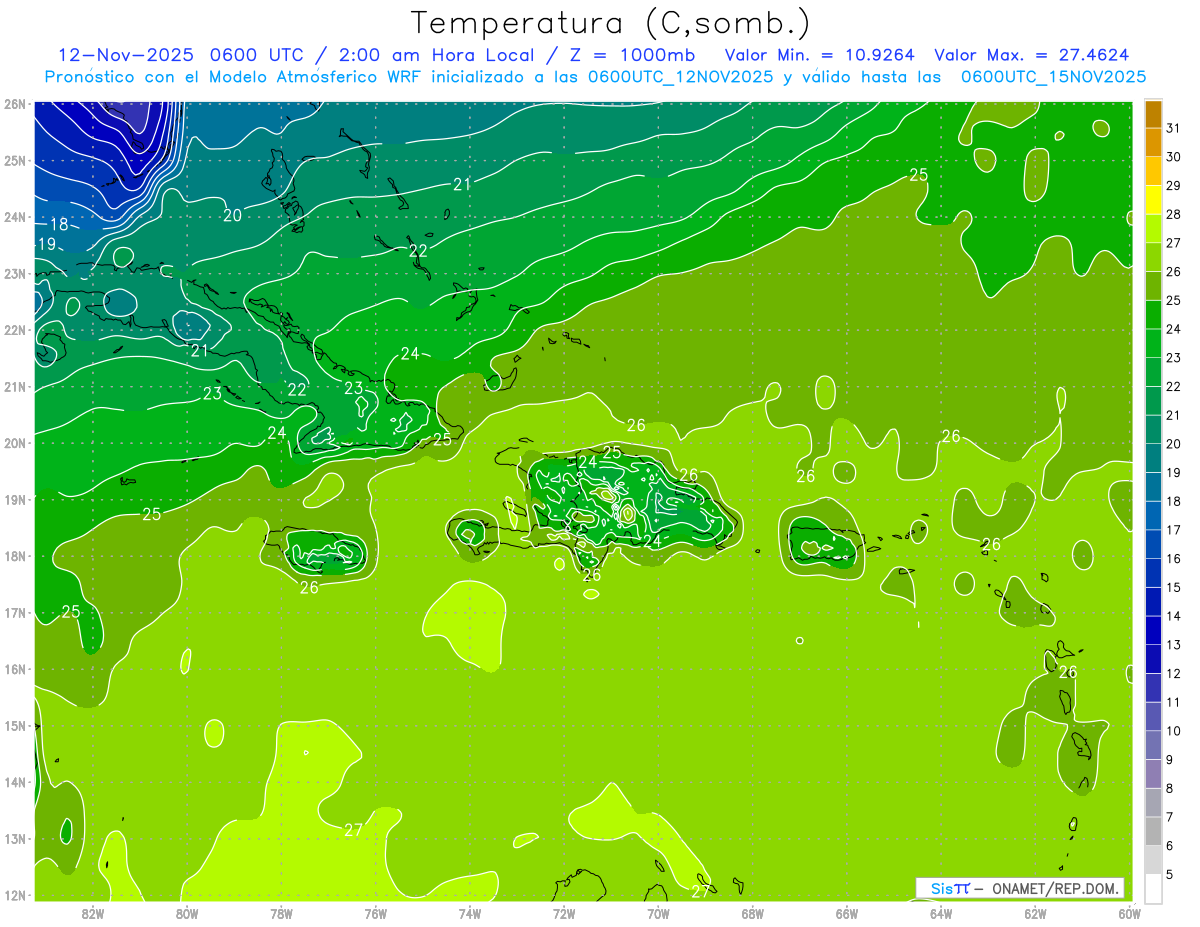1200x927 pixels.
Task: Click the latitude axis label '18N'
Action: tap(14, 556)
